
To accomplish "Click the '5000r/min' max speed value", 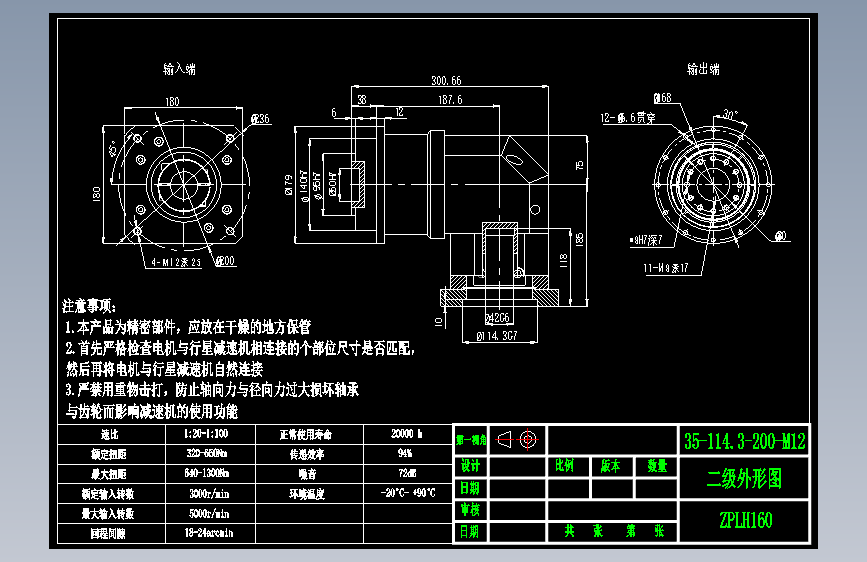I will click(x=209, y=514).
